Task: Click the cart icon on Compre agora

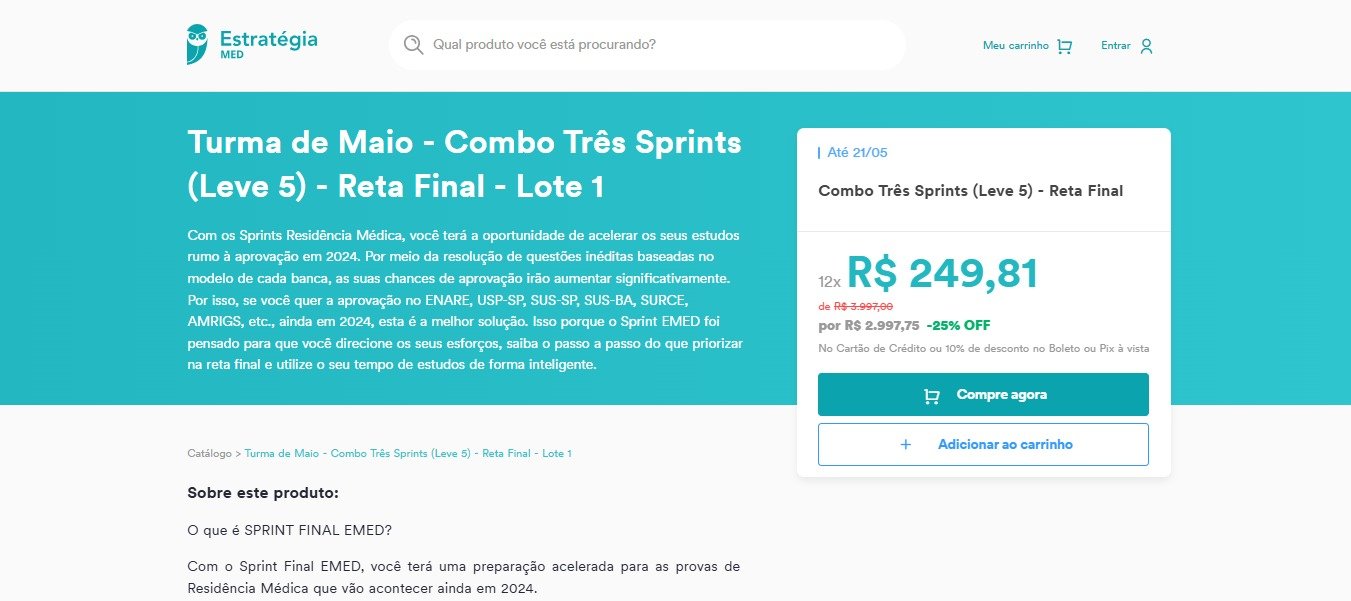Action: point(932,396)
